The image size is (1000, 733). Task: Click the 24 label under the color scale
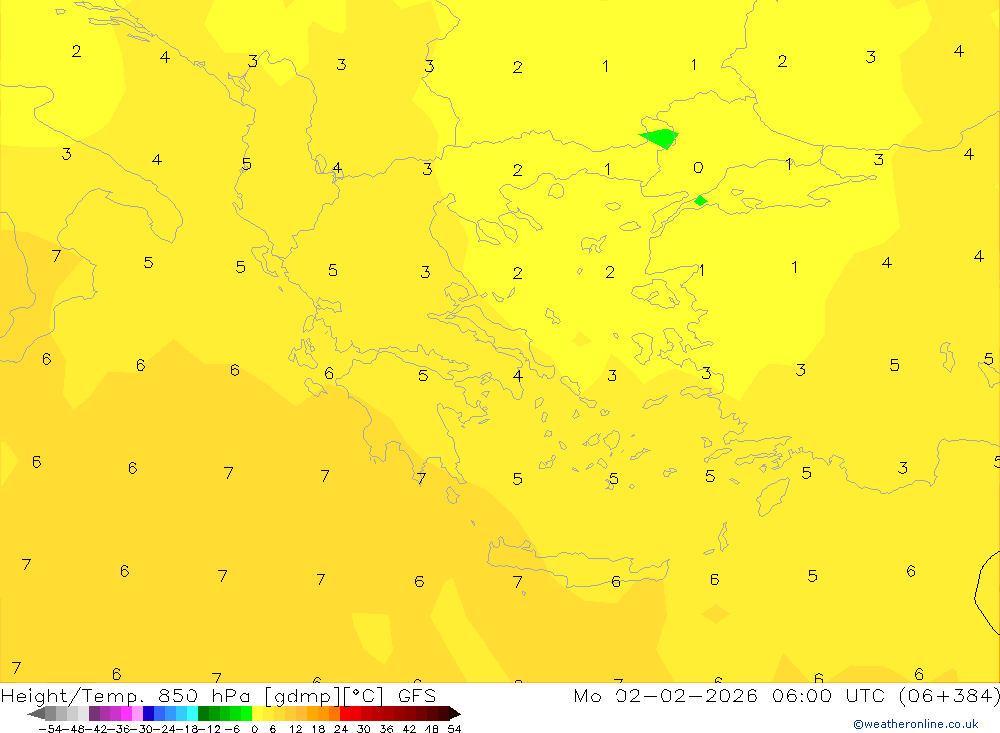(x=341, y=729)
